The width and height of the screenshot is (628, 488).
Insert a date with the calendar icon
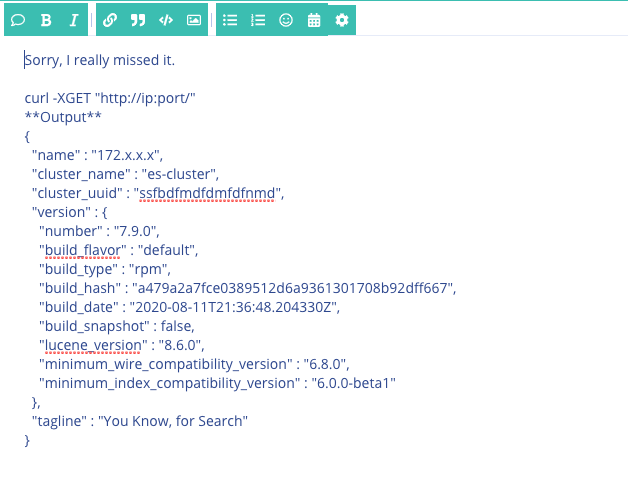point(314,20)
